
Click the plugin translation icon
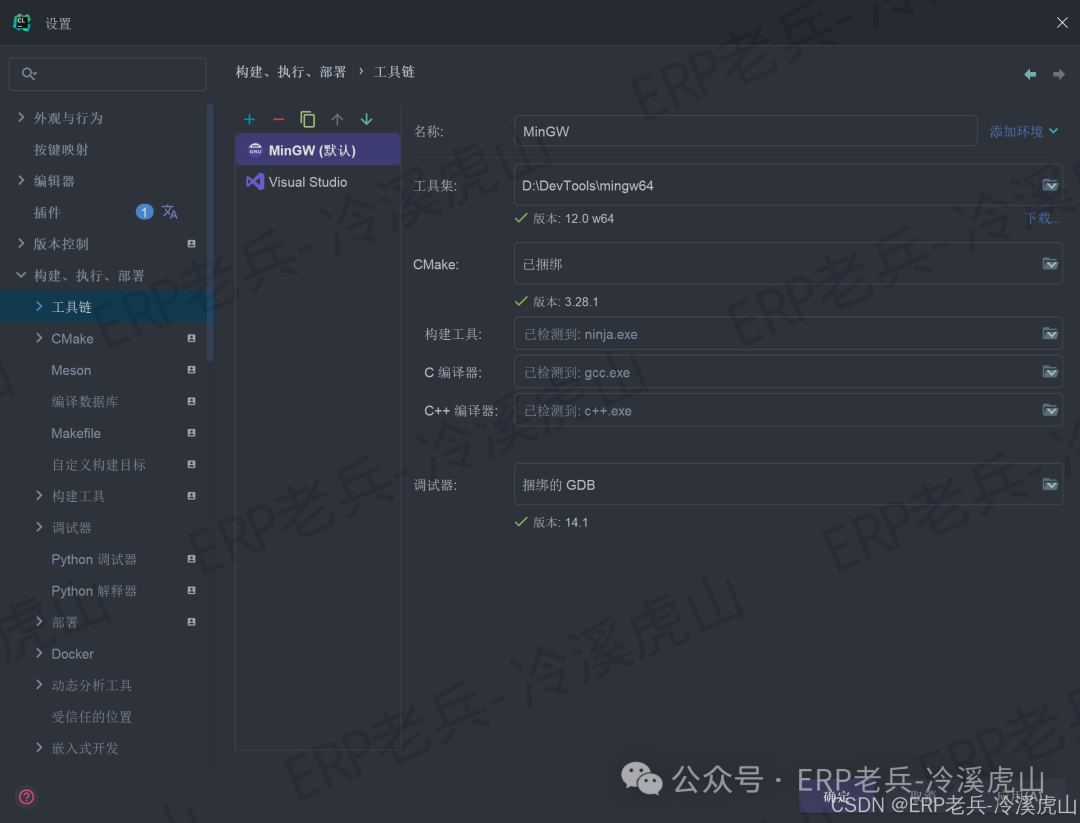click(x=170, y=211)
